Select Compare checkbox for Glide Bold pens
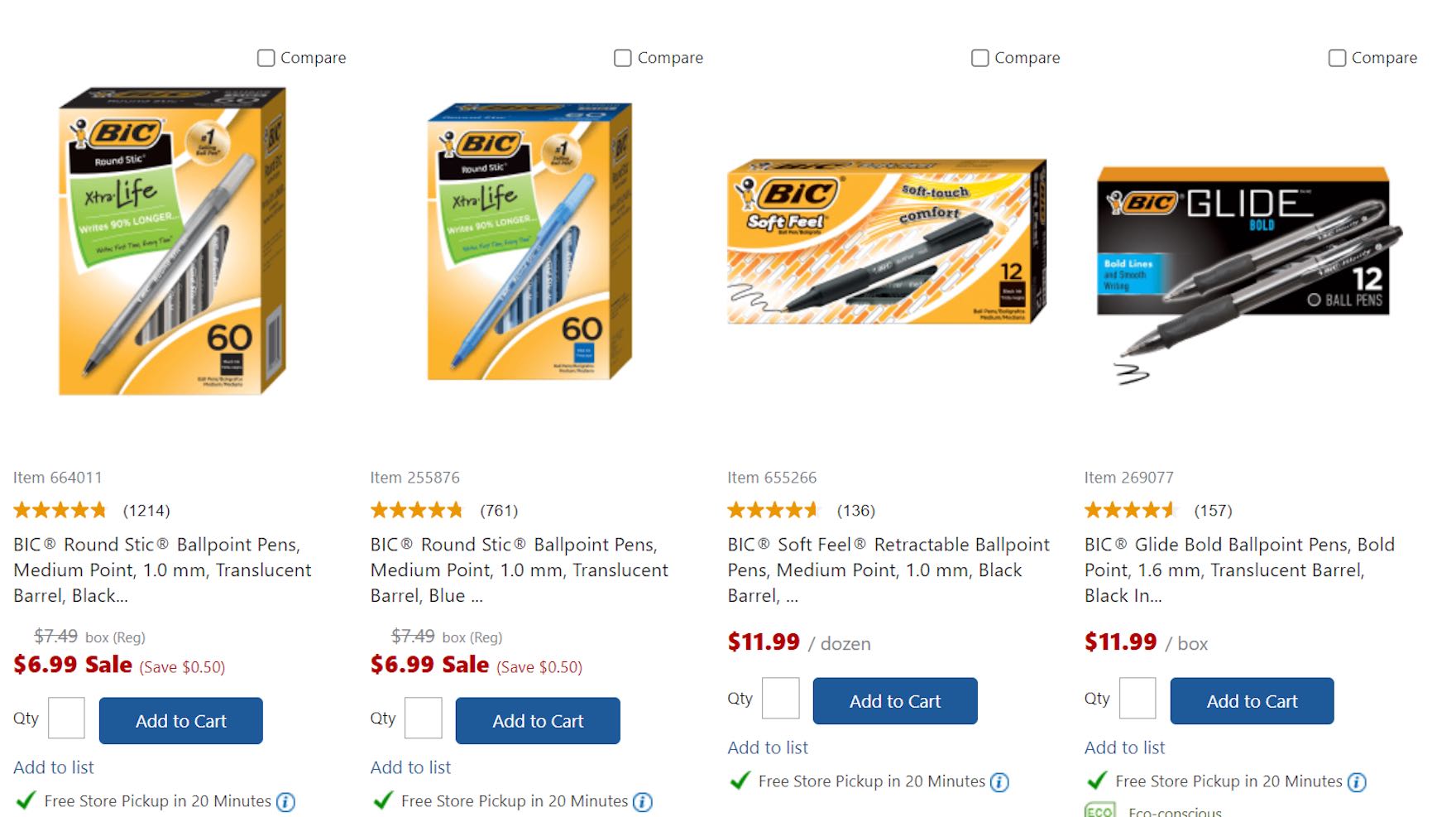This screenshot has height=817, width=1456. tap(1337, 58)
